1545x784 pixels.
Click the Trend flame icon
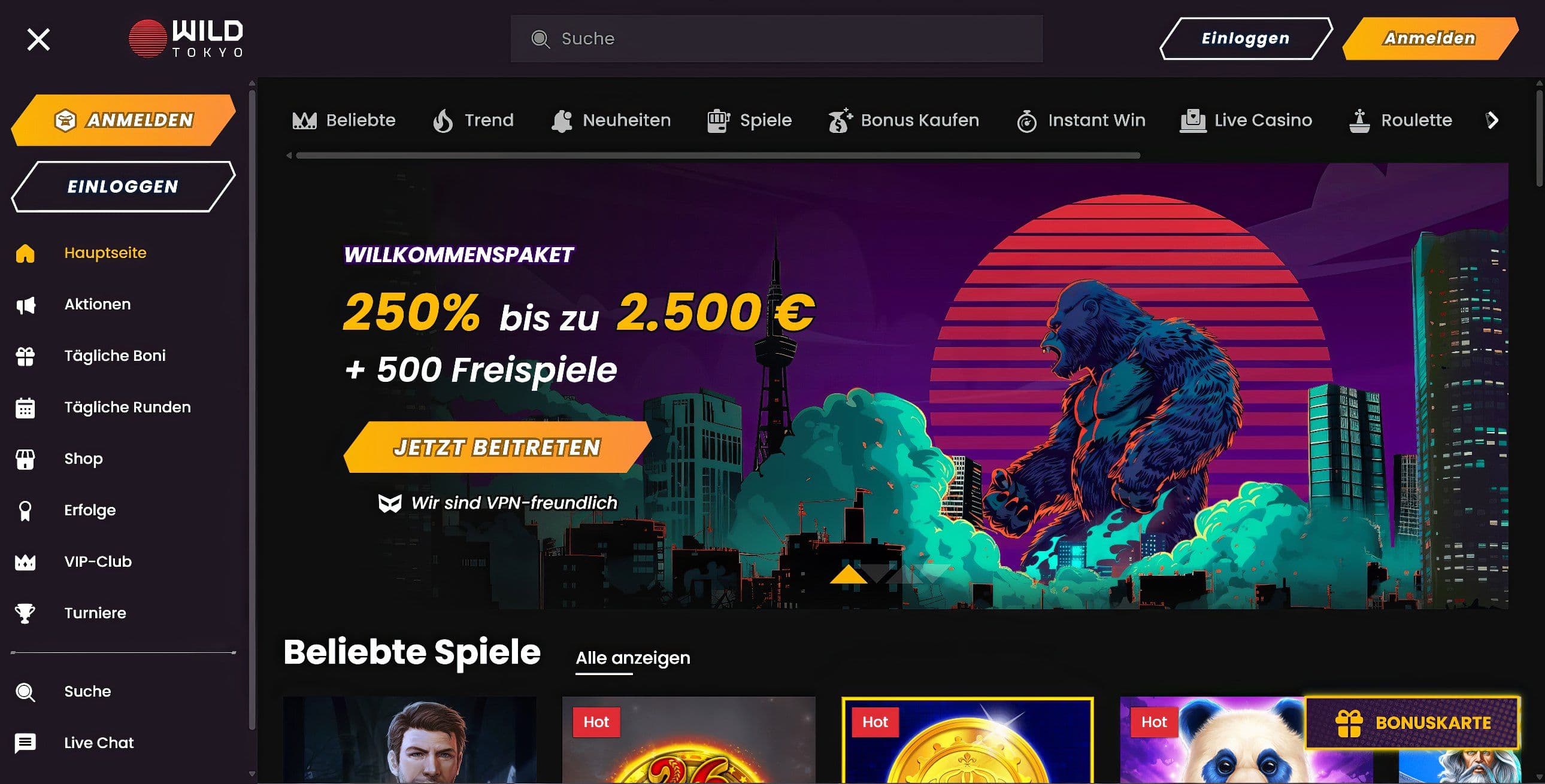(443, 120)
